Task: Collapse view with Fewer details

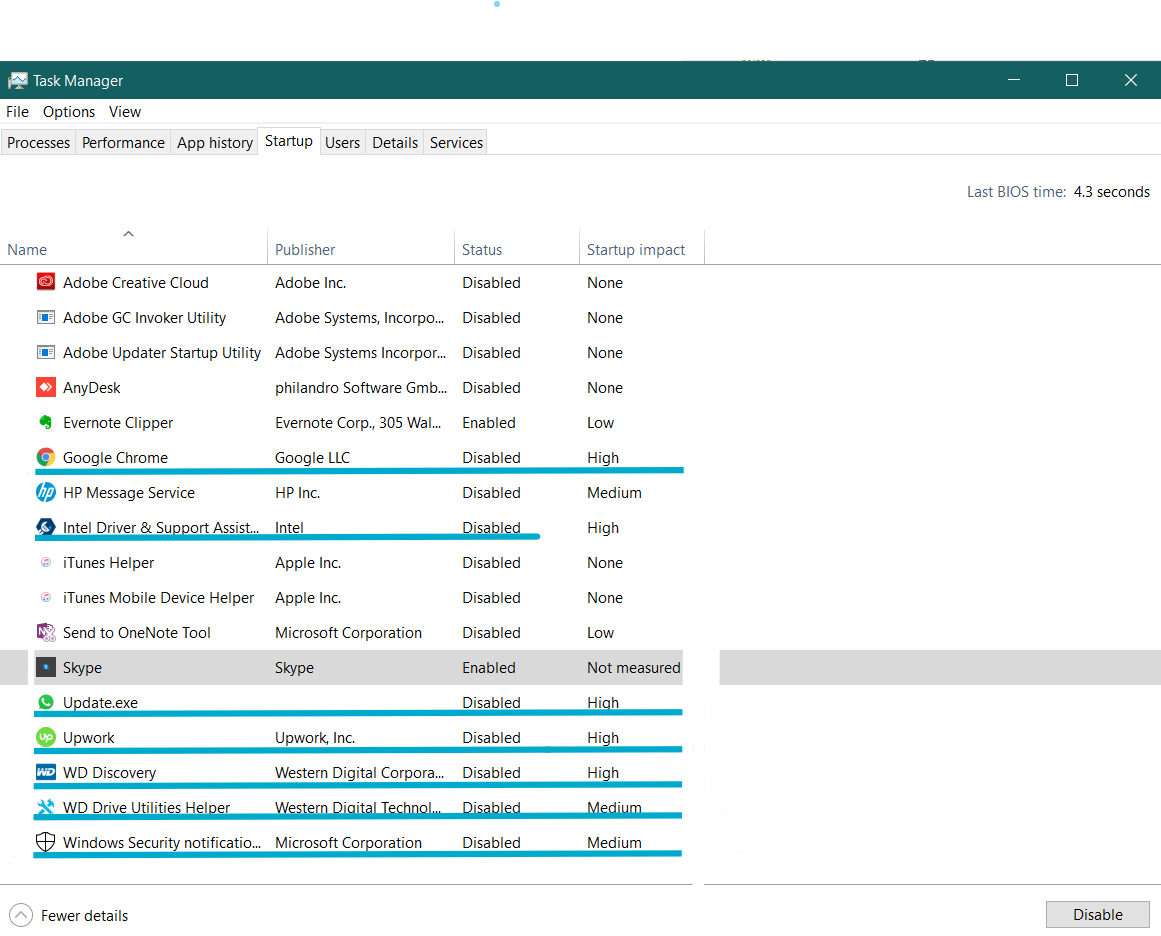Action: pyautogui.click(x=69, y=915)
